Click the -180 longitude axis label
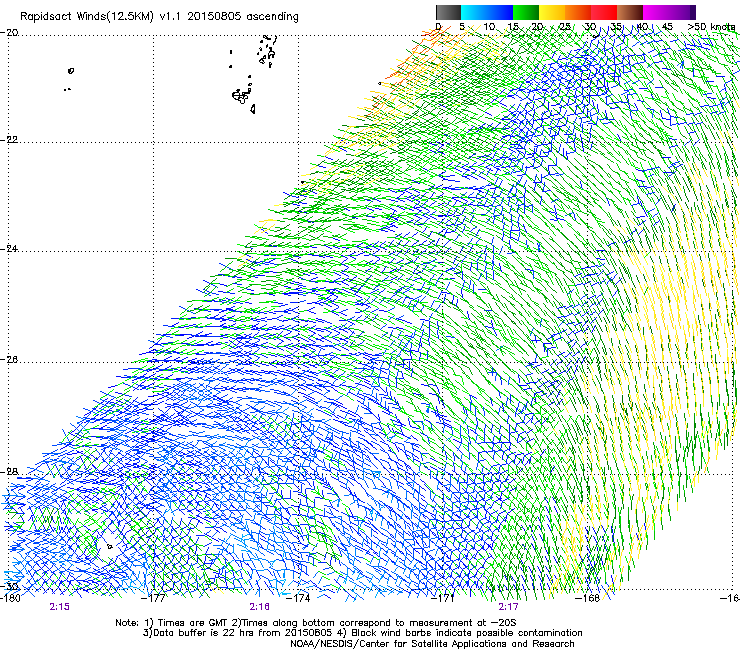This screenshot has height=650, width=740. [10, 598]
